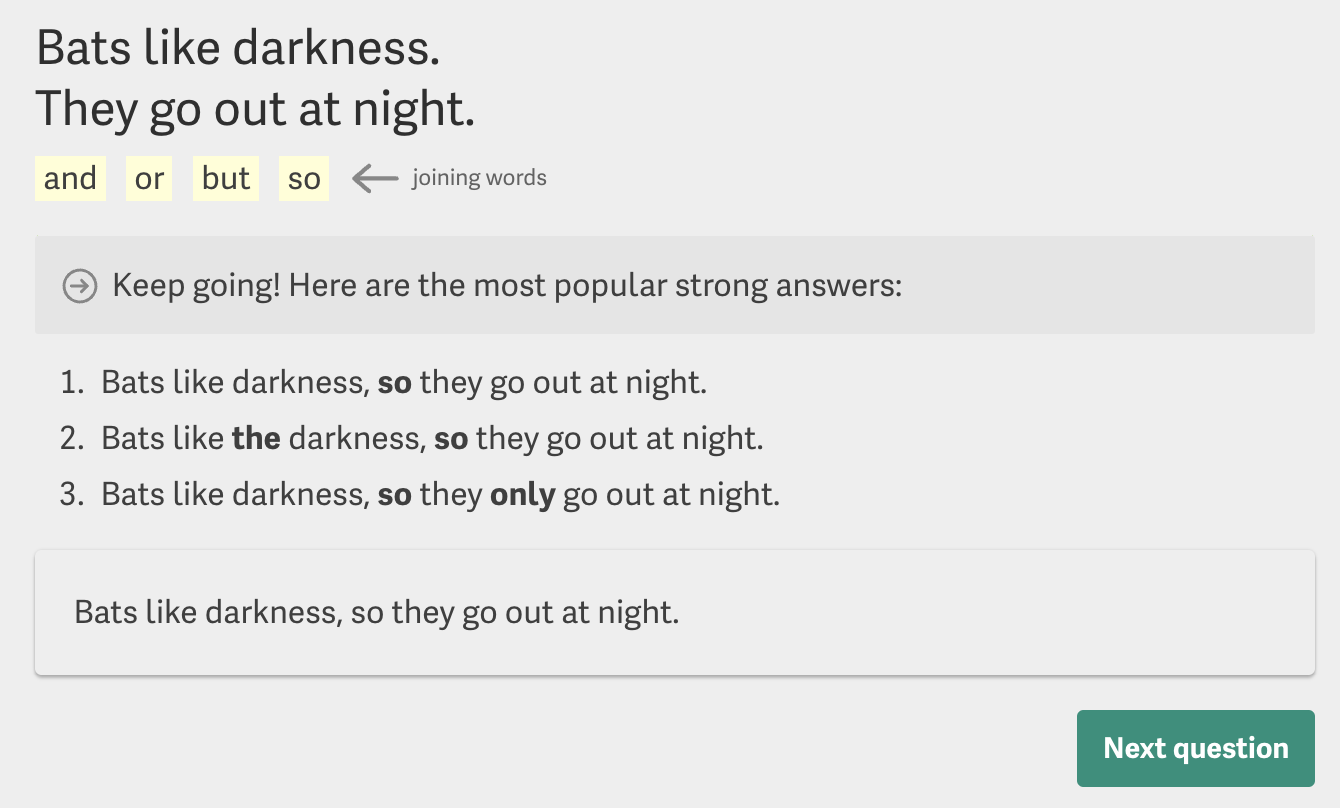Screen dimensions: 1340x808
Task: Click the bold word "only" in answer three
Action: [522, 495]
